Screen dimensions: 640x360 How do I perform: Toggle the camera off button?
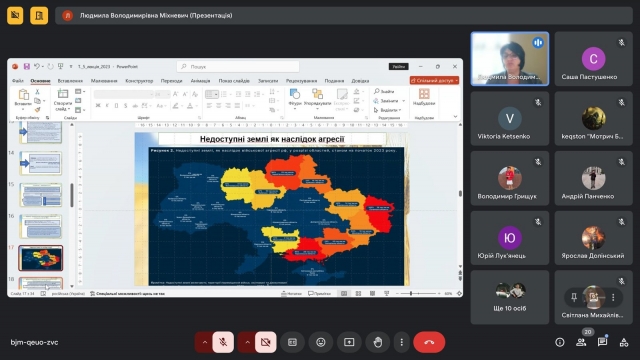tap(266, 342)
